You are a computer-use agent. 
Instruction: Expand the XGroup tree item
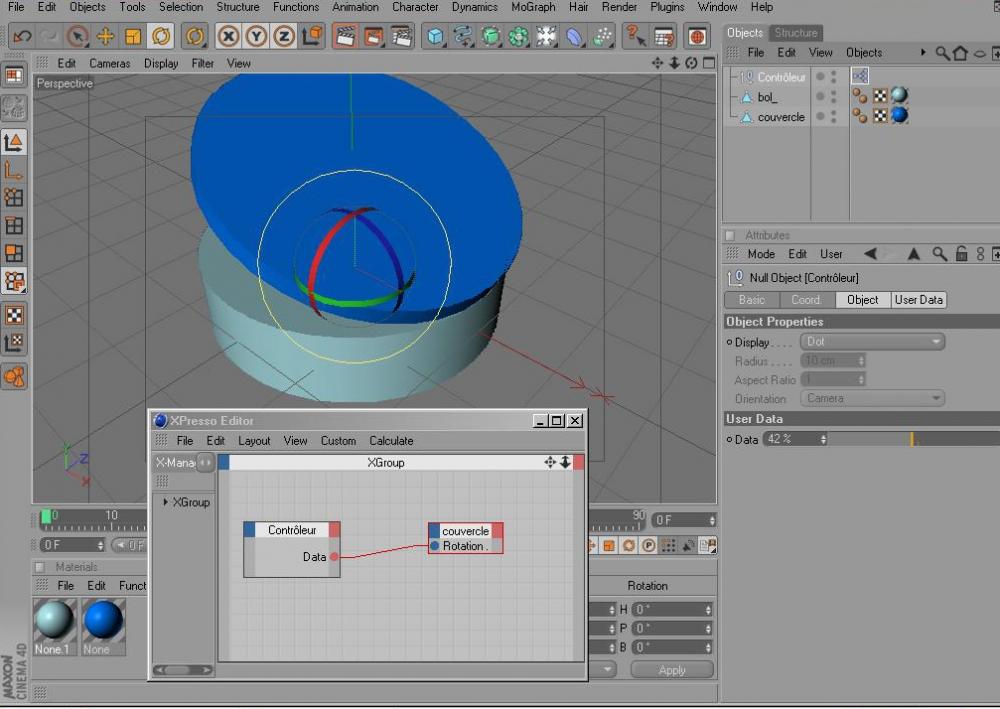pos(165,502)
